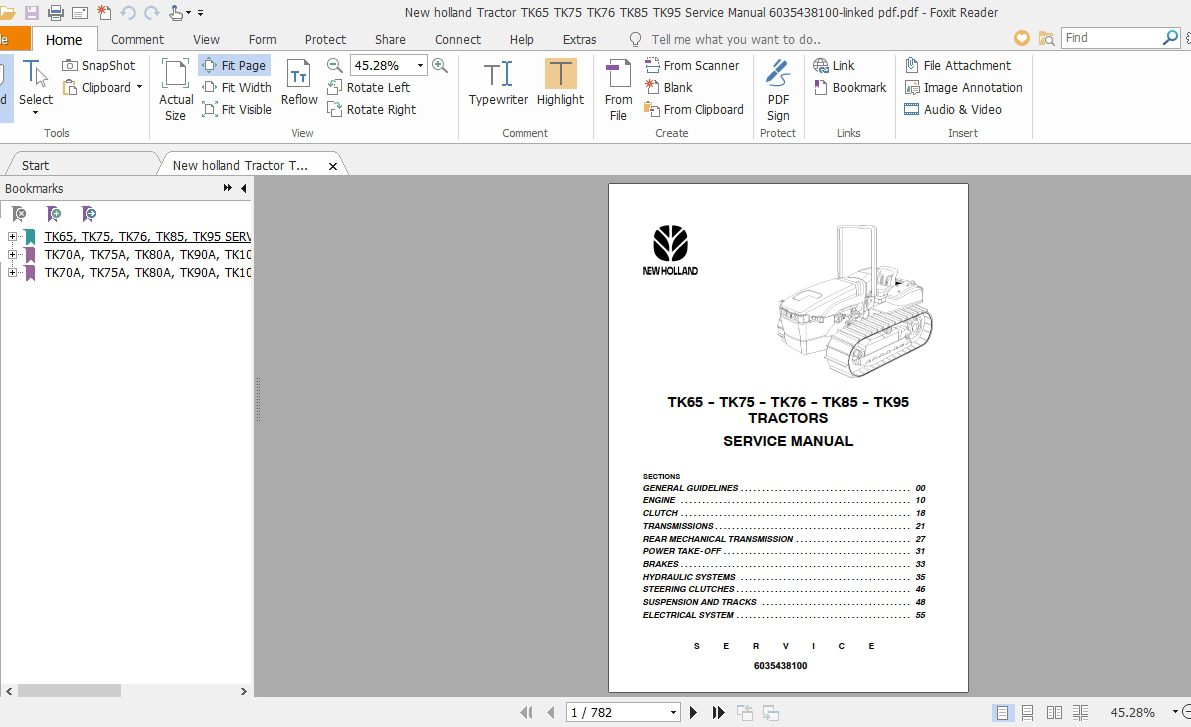Viewport: 1191px width, 727px height.
Task: Switch to facing pages view in status bar
Action: pyautogui.click(x=1054, y=712)
